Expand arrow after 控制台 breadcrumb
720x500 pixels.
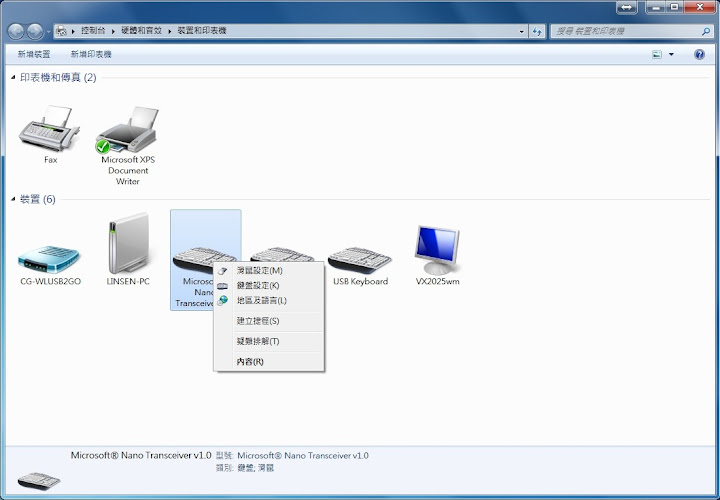113,31
